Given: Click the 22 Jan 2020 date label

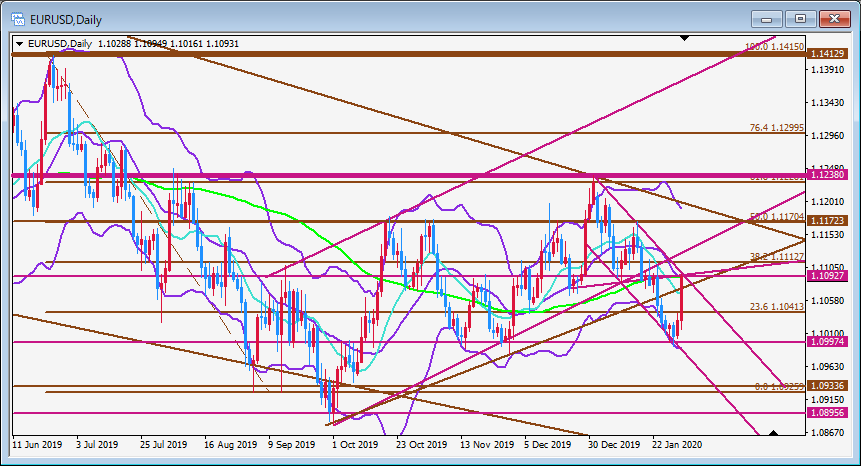Looking at the screenshot, I should click(x=677, y=445).
